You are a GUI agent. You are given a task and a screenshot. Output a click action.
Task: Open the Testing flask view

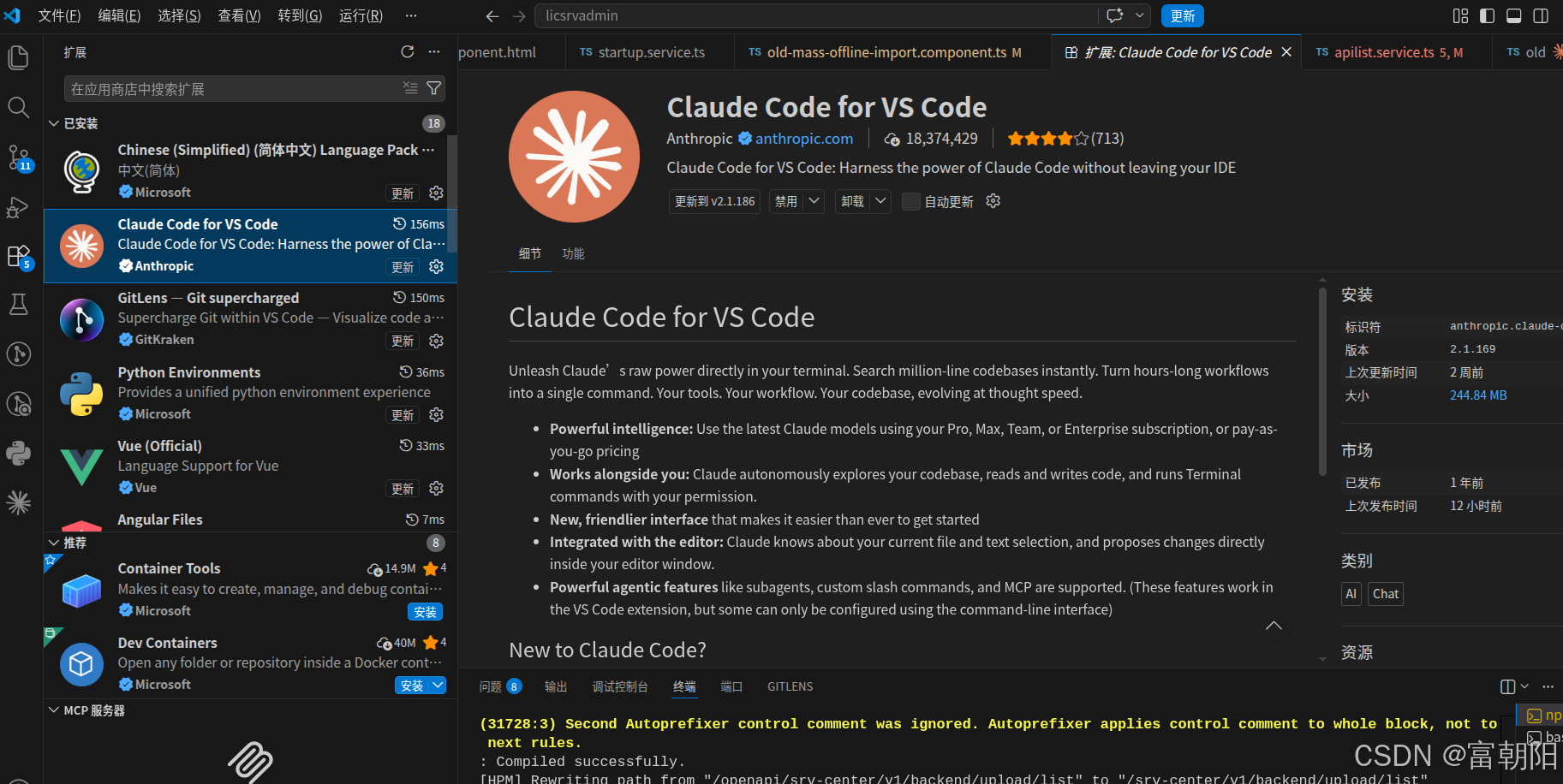(x=18, y=305)
